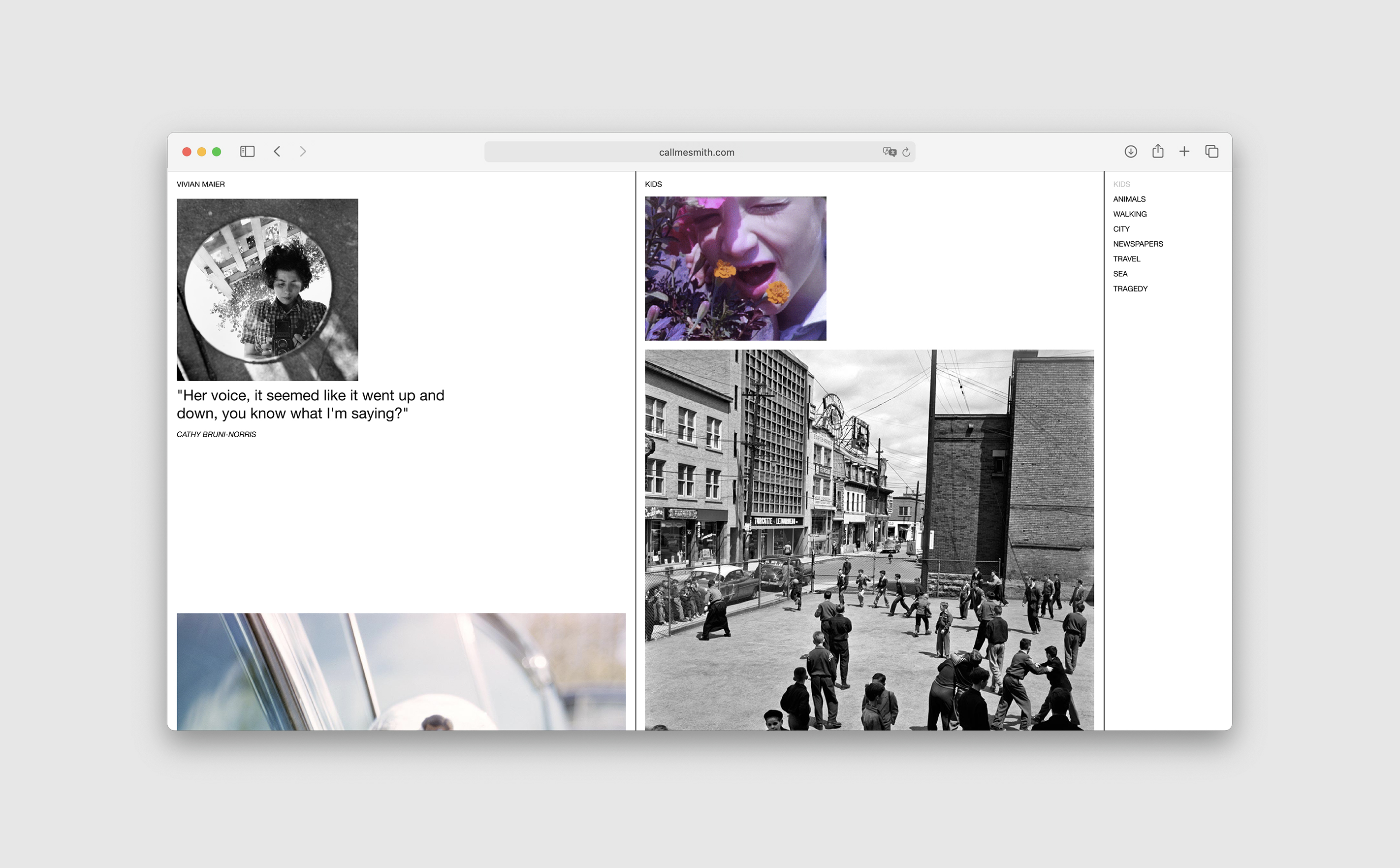Click the translate icon in the address bar
The image size is (1400, 868).
click(889, 152)
